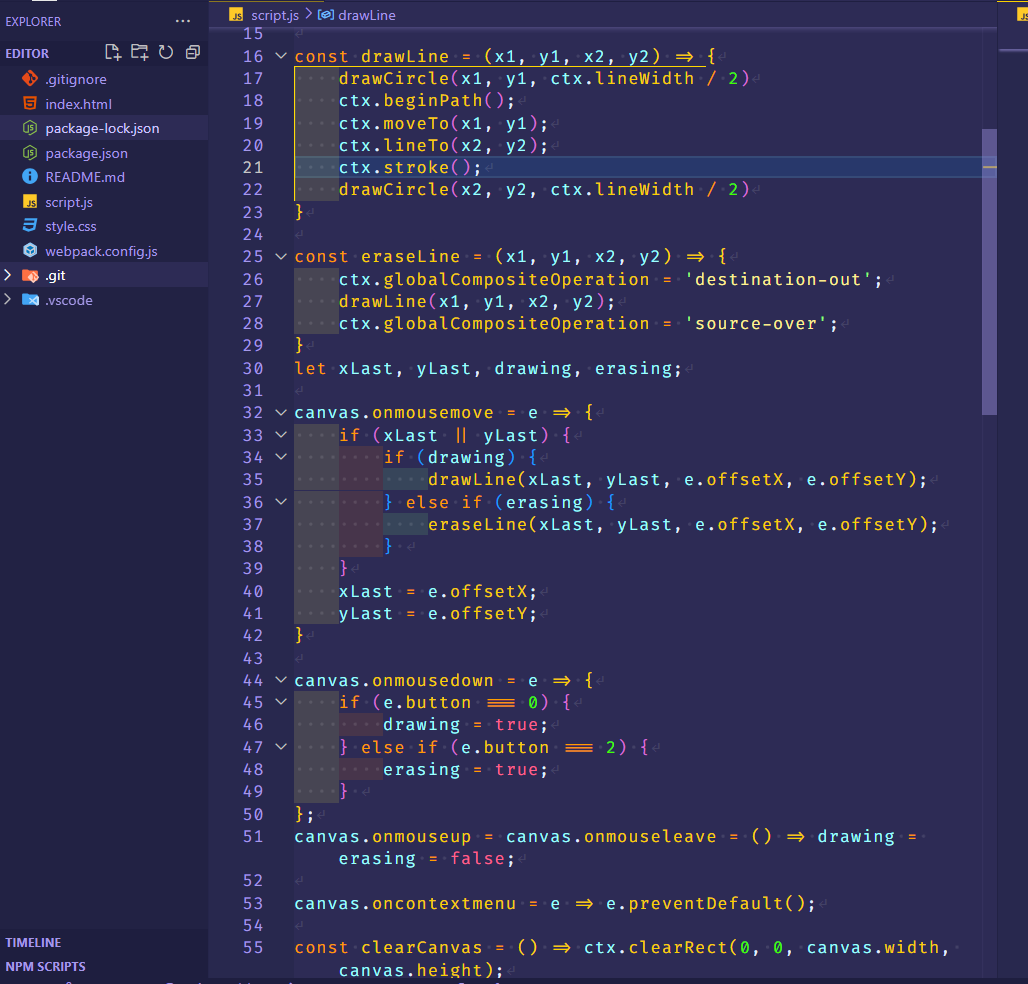
Task: Click the EXPLORER panel title
Action: 33,22
